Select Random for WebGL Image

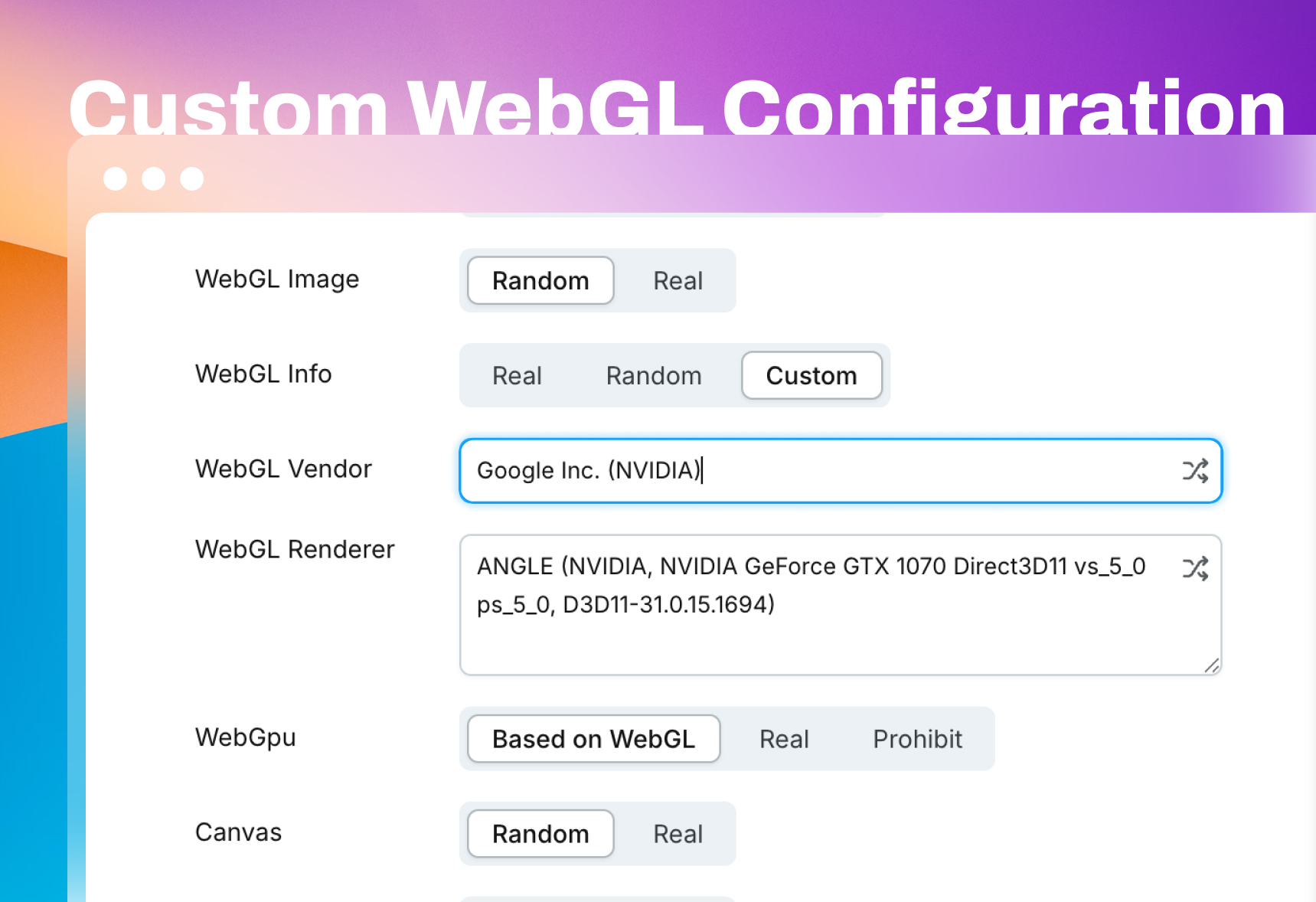[x=540, y=281]
